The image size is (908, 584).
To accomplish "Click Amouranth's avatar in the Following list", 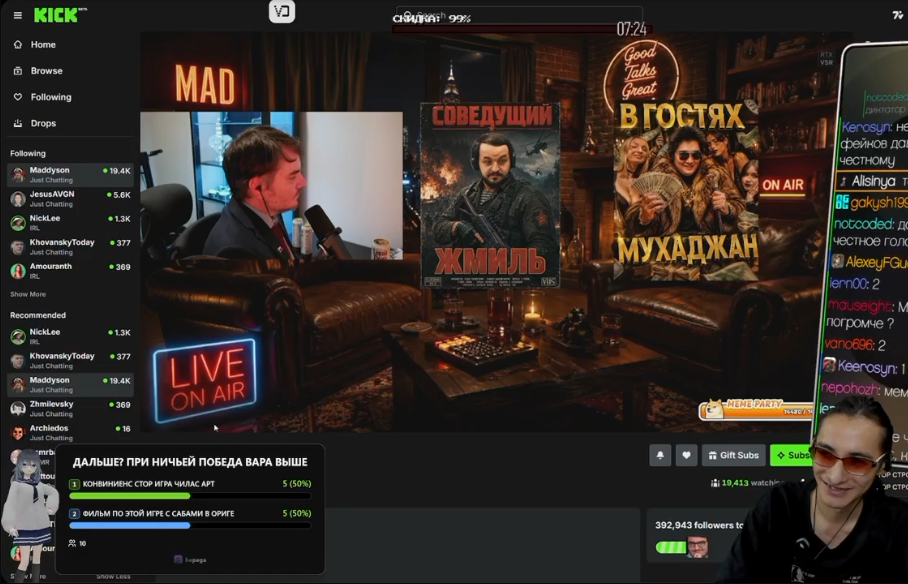I will pos(18,271).
